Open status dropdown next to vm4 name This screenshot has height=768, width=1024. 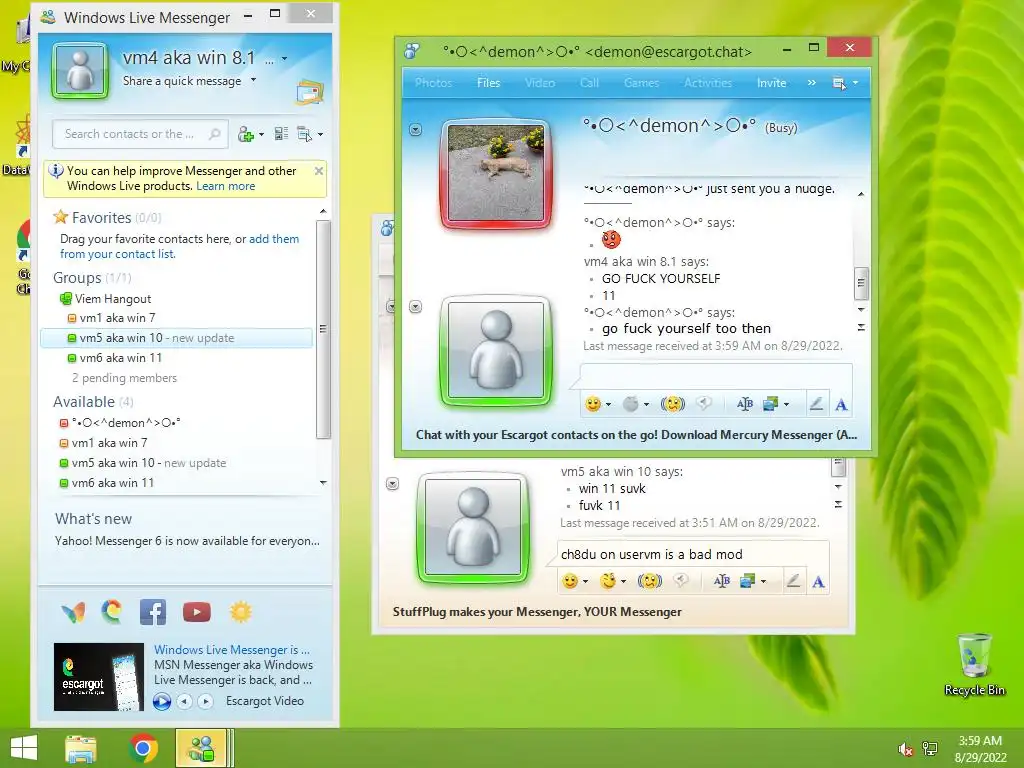284,59
